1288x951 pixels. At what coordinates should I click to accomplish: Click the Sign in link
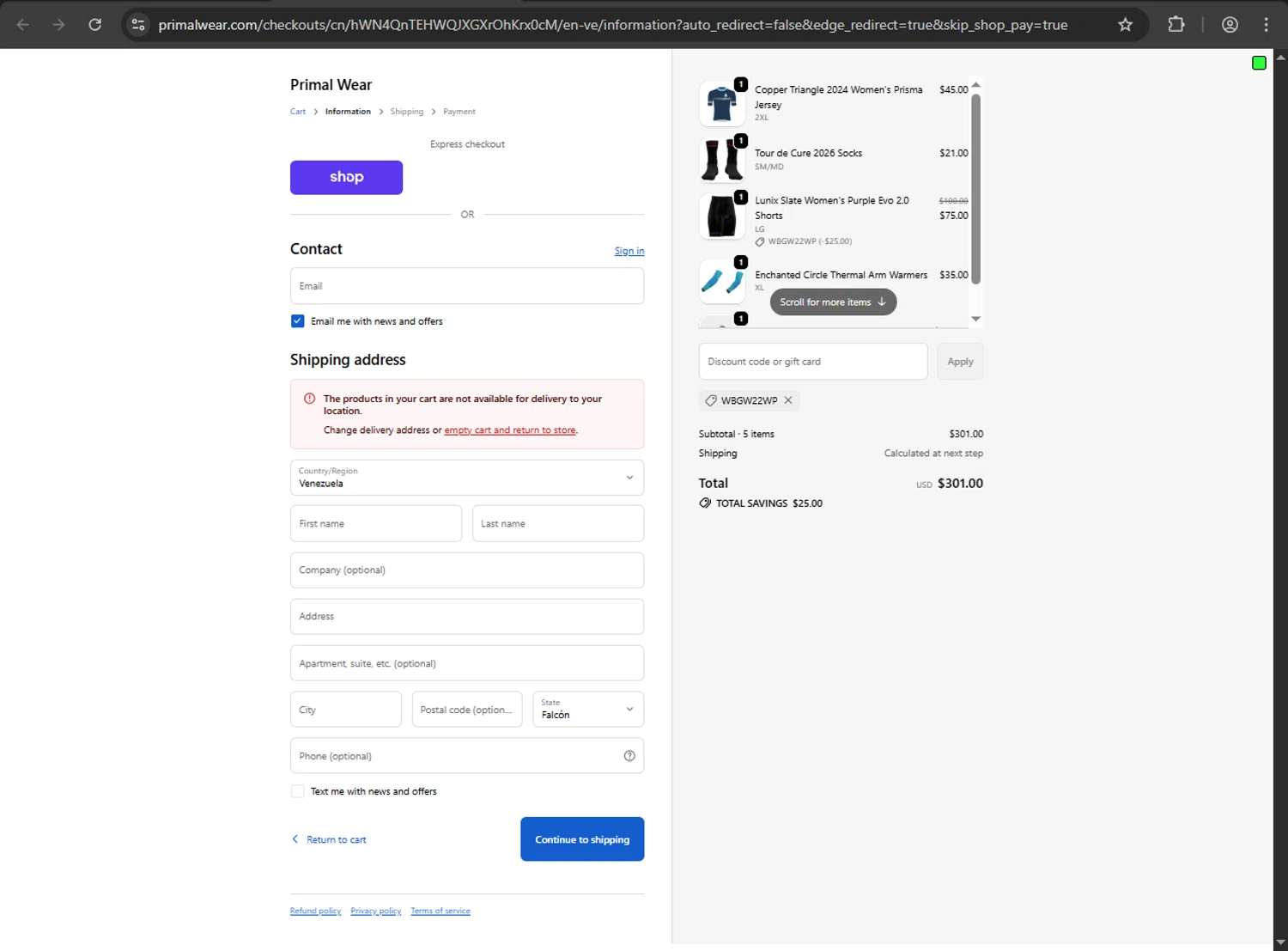coord(629,251)
